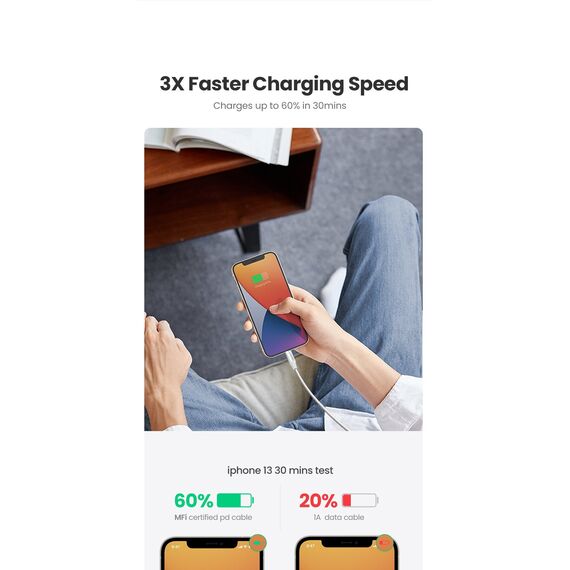This screenshot has width=570, height=570.
Task: Click the phone held in the hand
Action: point(270,304)
